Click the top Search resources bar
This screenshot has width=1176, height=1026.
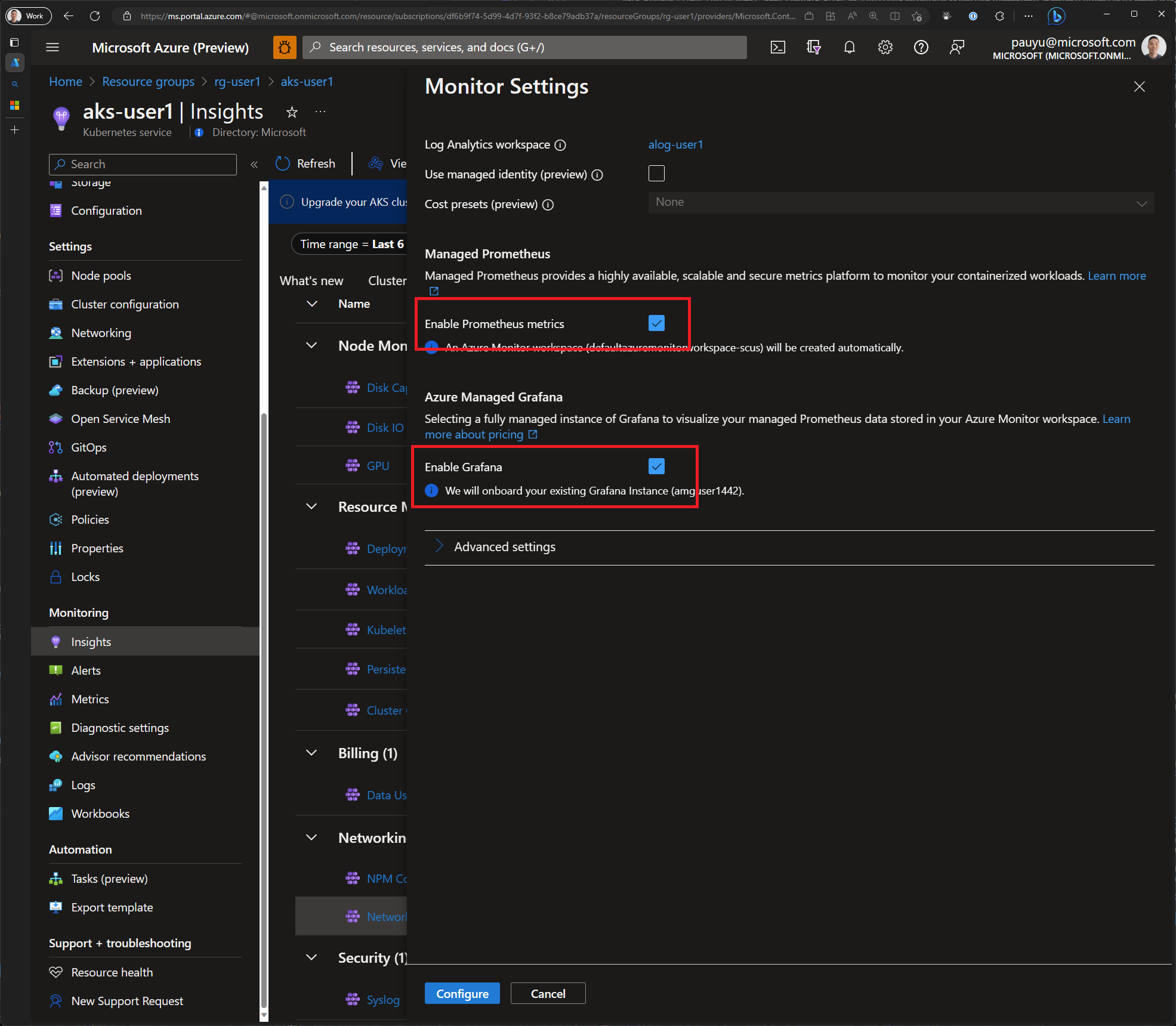point(525,47)
